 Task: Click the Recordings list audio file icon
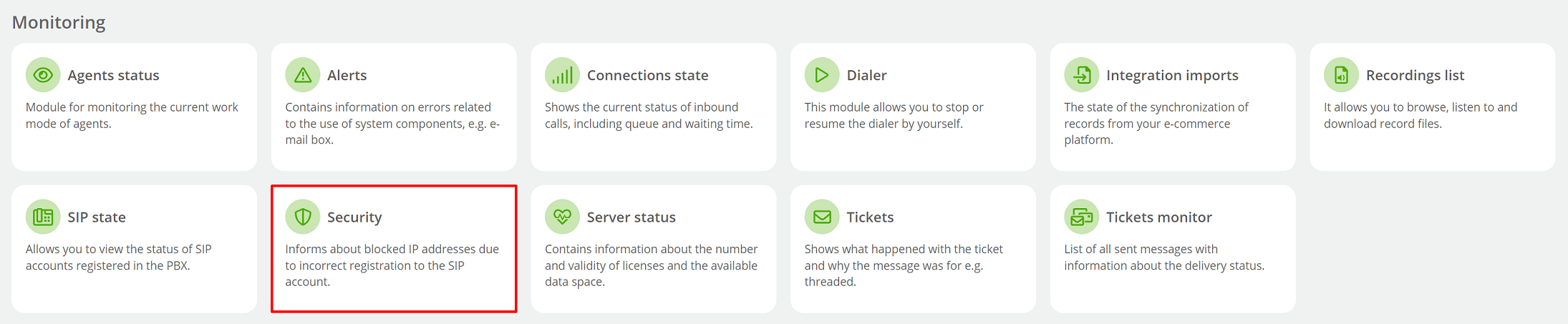coord(1341,75)
